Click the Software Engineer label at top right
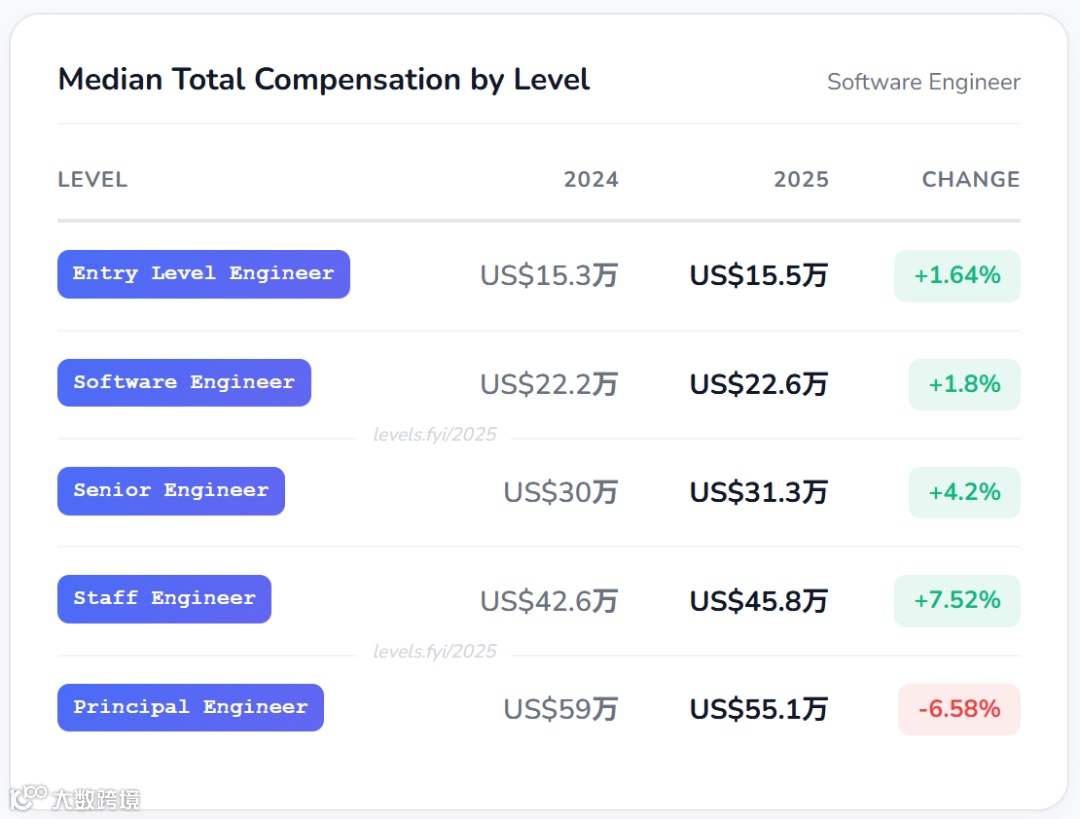The image size is (1080, 819). click(x=923, y=82)
